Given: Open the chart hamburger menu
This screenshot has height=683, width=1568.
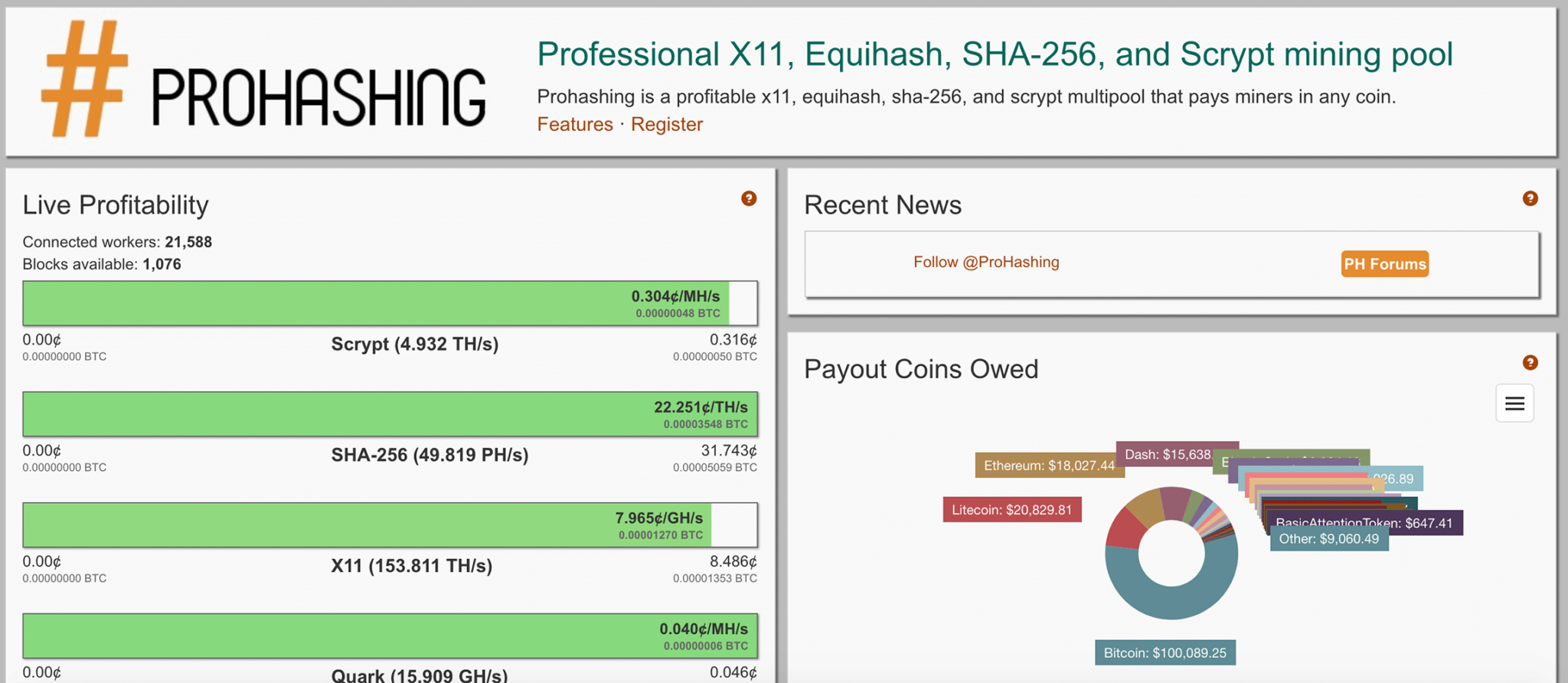Looking at the screenshot, I should [x=1514, y=404].
